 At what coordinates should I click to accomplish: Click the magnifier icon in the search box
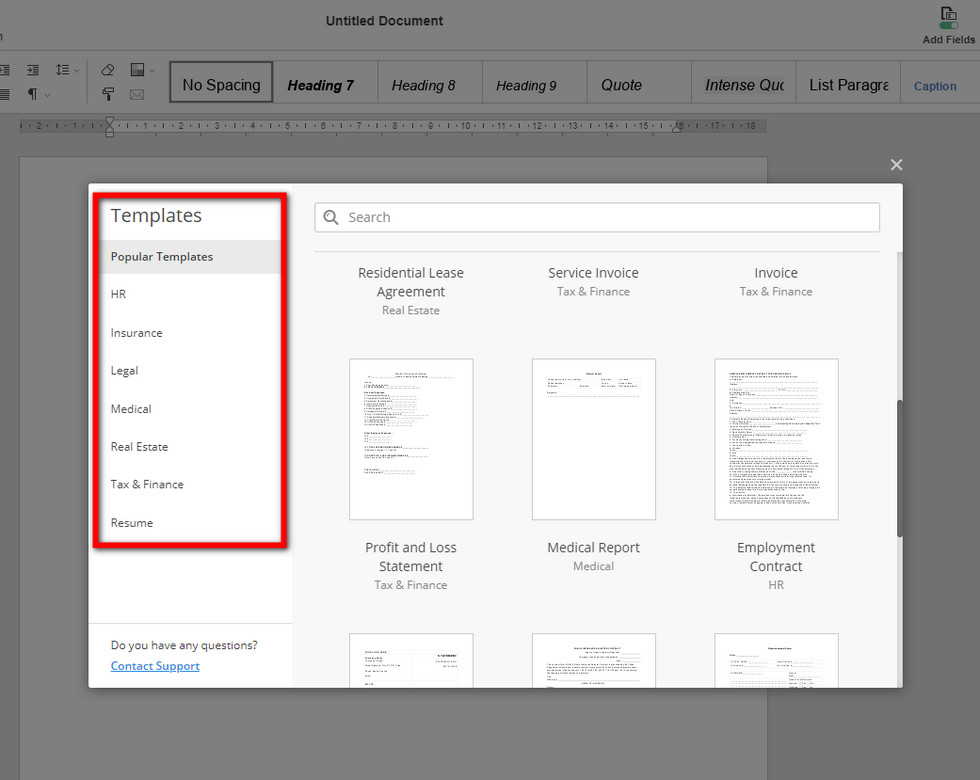(x=332, y=217)
